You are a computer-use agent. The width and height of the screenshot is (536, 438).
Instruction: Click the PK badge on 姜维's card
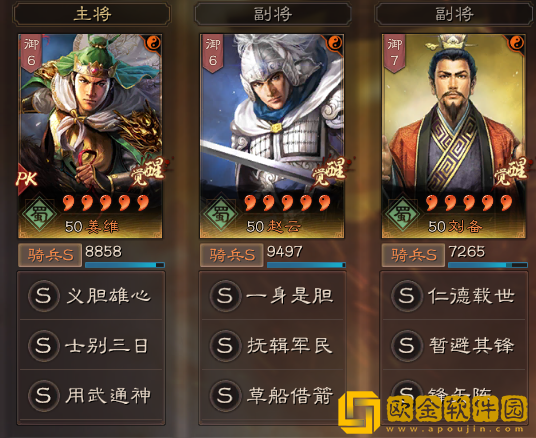tap(27, 178)
